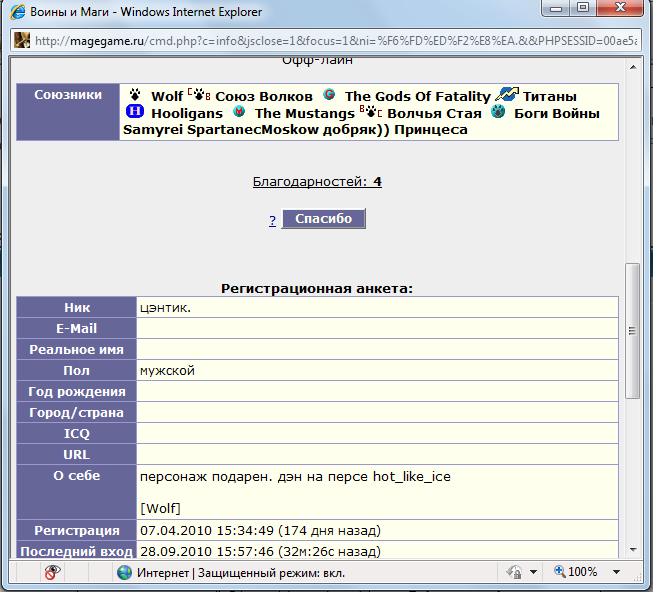This screenshot has width=653, height=592.
Task: Click the 100% zoom level text
Action: click(583, 572)
